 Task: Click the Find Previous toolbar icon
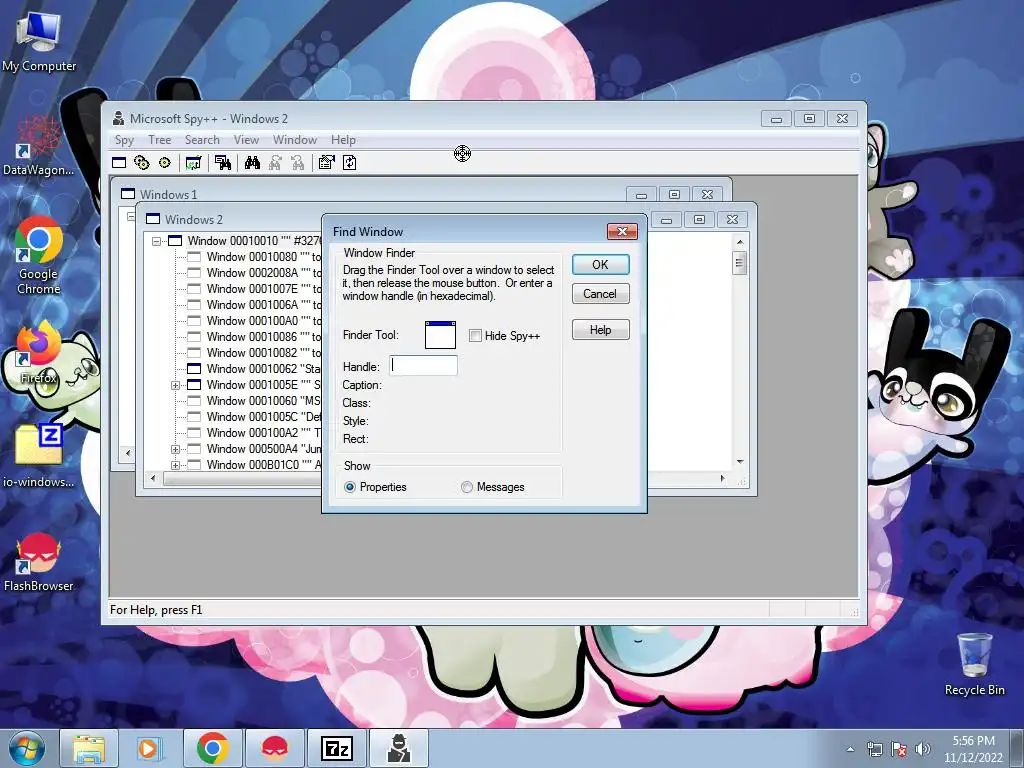coord(298,163)
